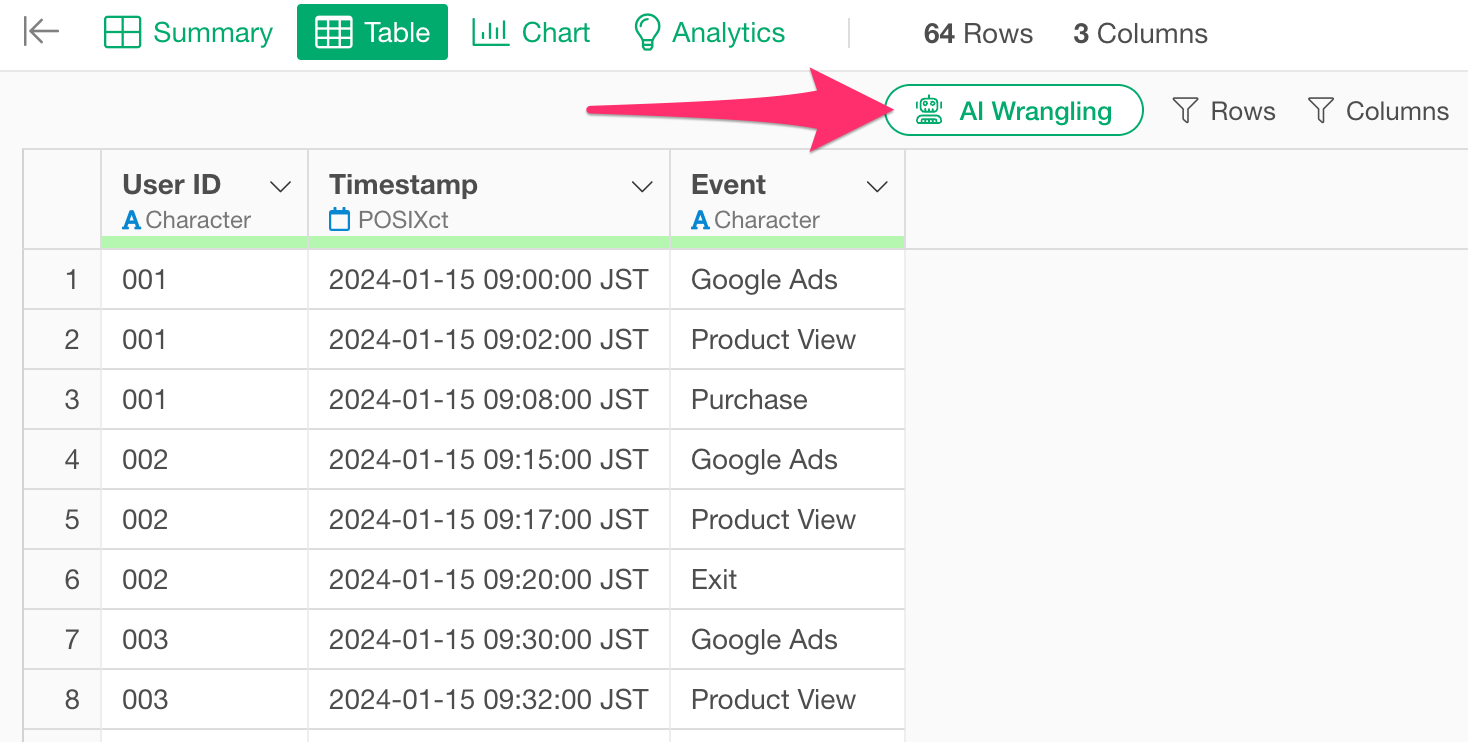This screenshot has height=742, width=1468.
Task: Expand the Event column dropdown arrow
Action: (x=877, y=187)
